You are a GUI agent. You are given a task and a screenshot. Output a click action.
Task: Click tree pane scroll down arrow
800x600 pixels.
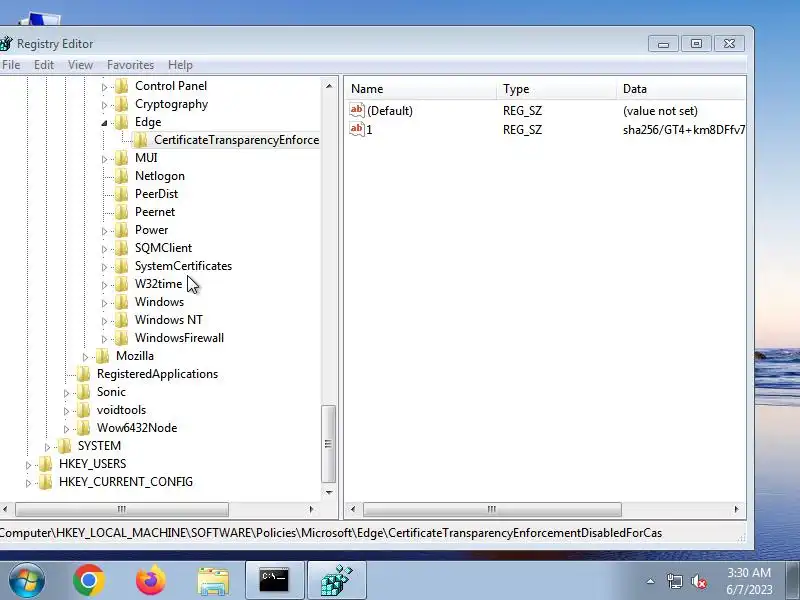point(329,492)
